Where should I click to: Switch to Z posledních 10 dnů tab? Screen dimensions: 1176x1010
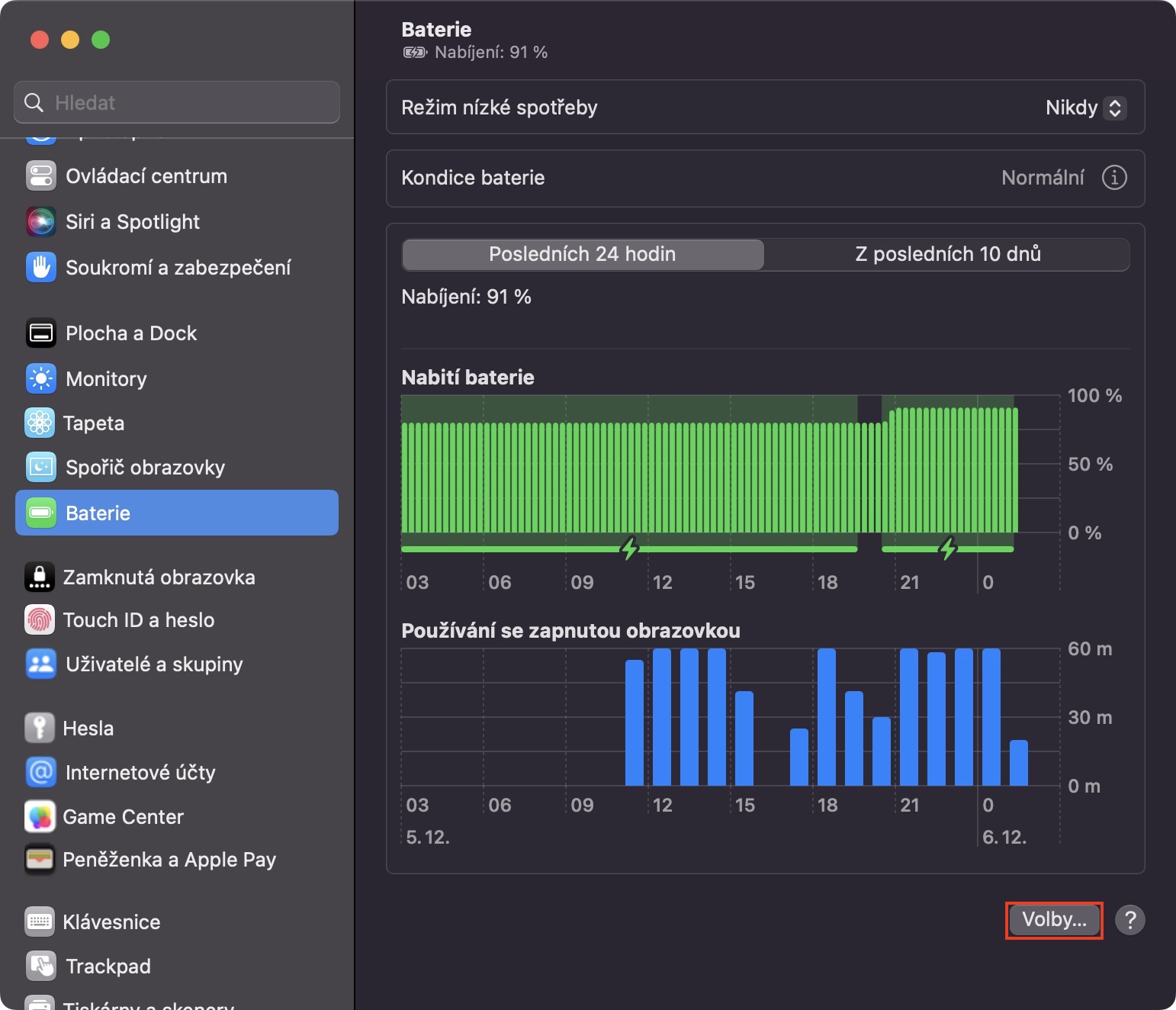click(947, 255)
